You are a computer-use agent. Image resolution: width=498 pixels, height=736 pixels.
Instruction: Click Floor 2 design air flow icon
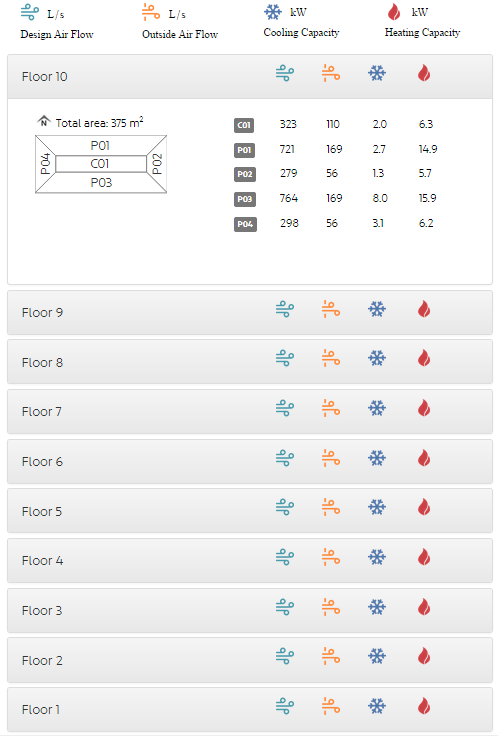(284, 656)
